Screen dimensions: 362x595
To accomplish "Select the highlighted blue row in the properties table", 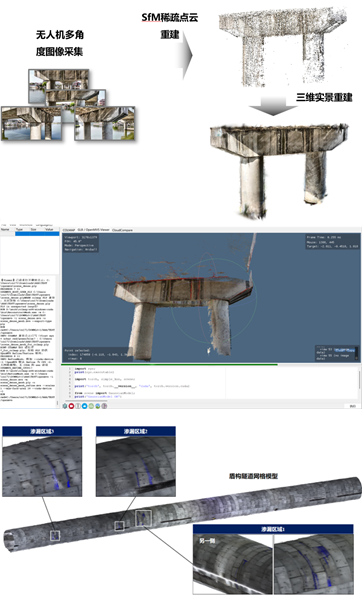I will pyautogui.click(x=37, y=234).
